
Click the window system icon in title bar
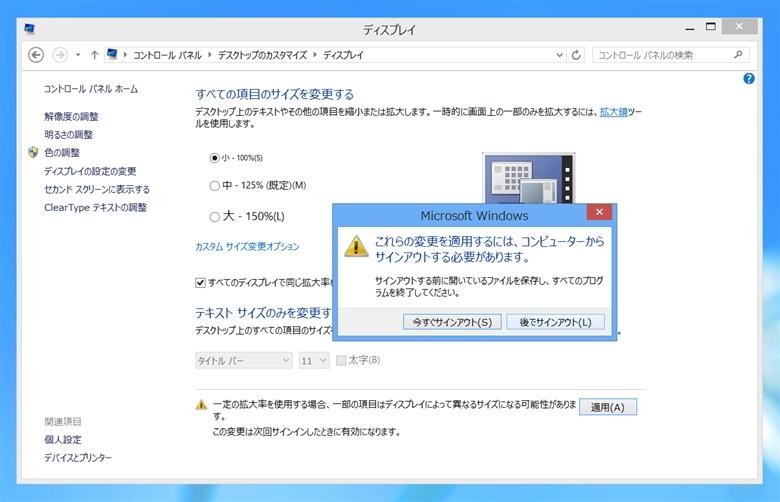tap(29, 29)
